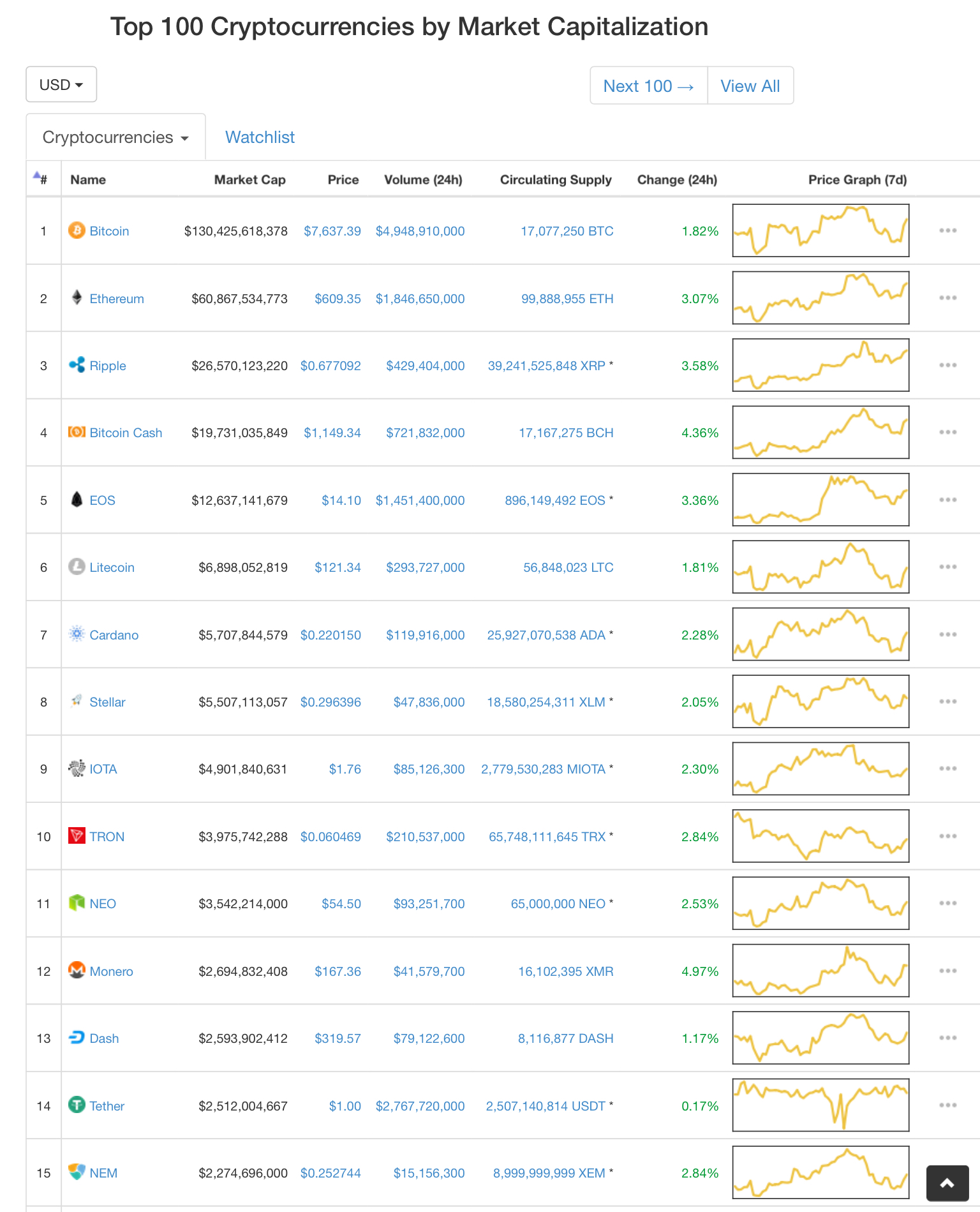Click the Dash logo icon

(x=77, y=1037)
